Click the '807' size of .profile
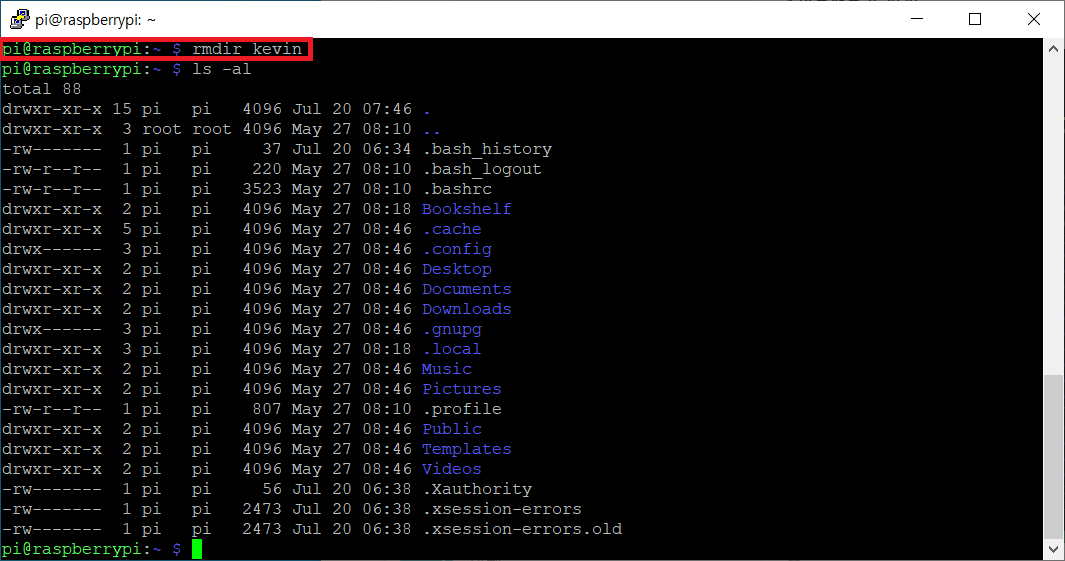The height and width of the screenshot is (561, 1065). (x=267, y=409)
